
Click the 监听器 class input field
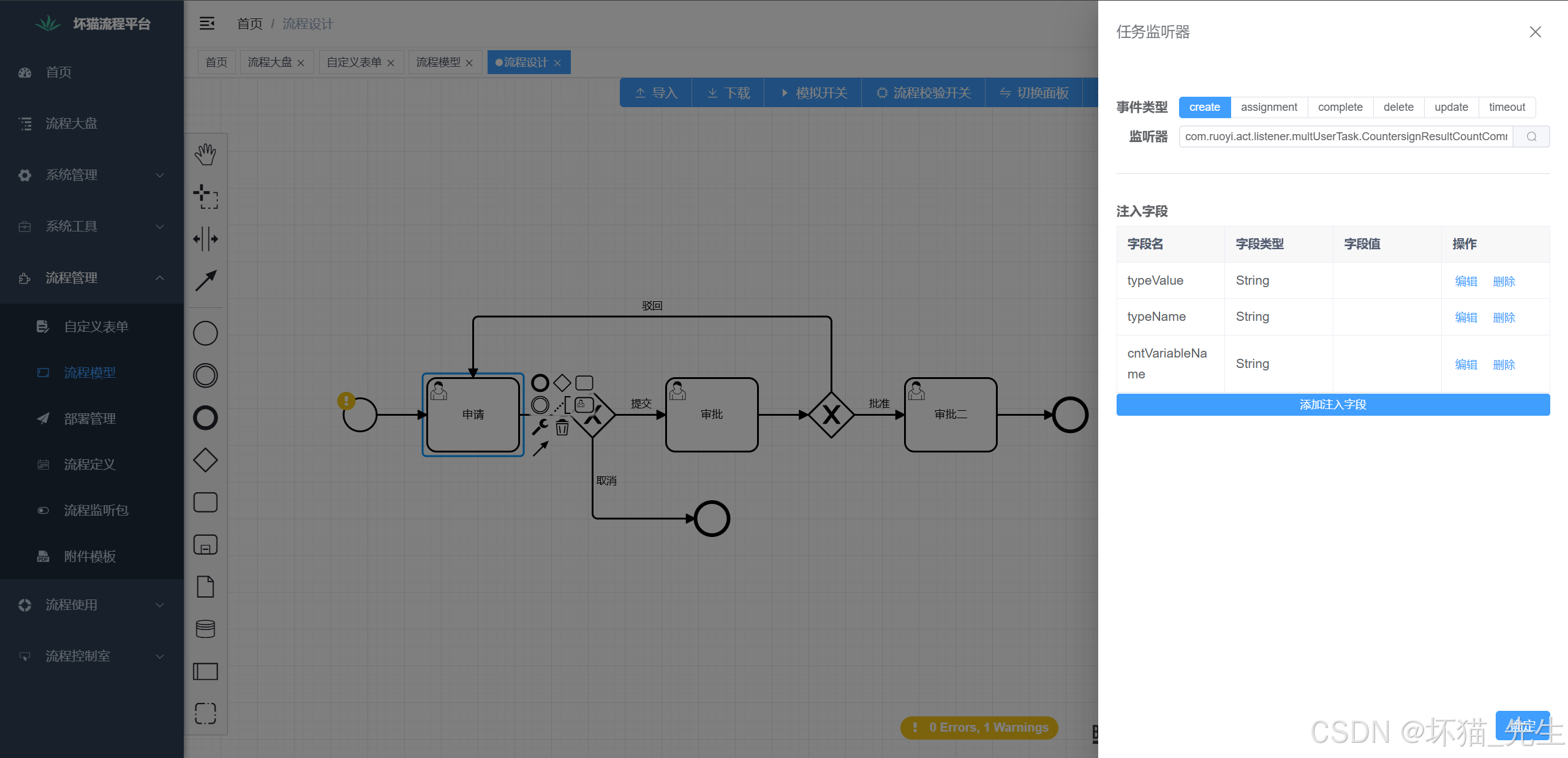(x=1345, y=137)
